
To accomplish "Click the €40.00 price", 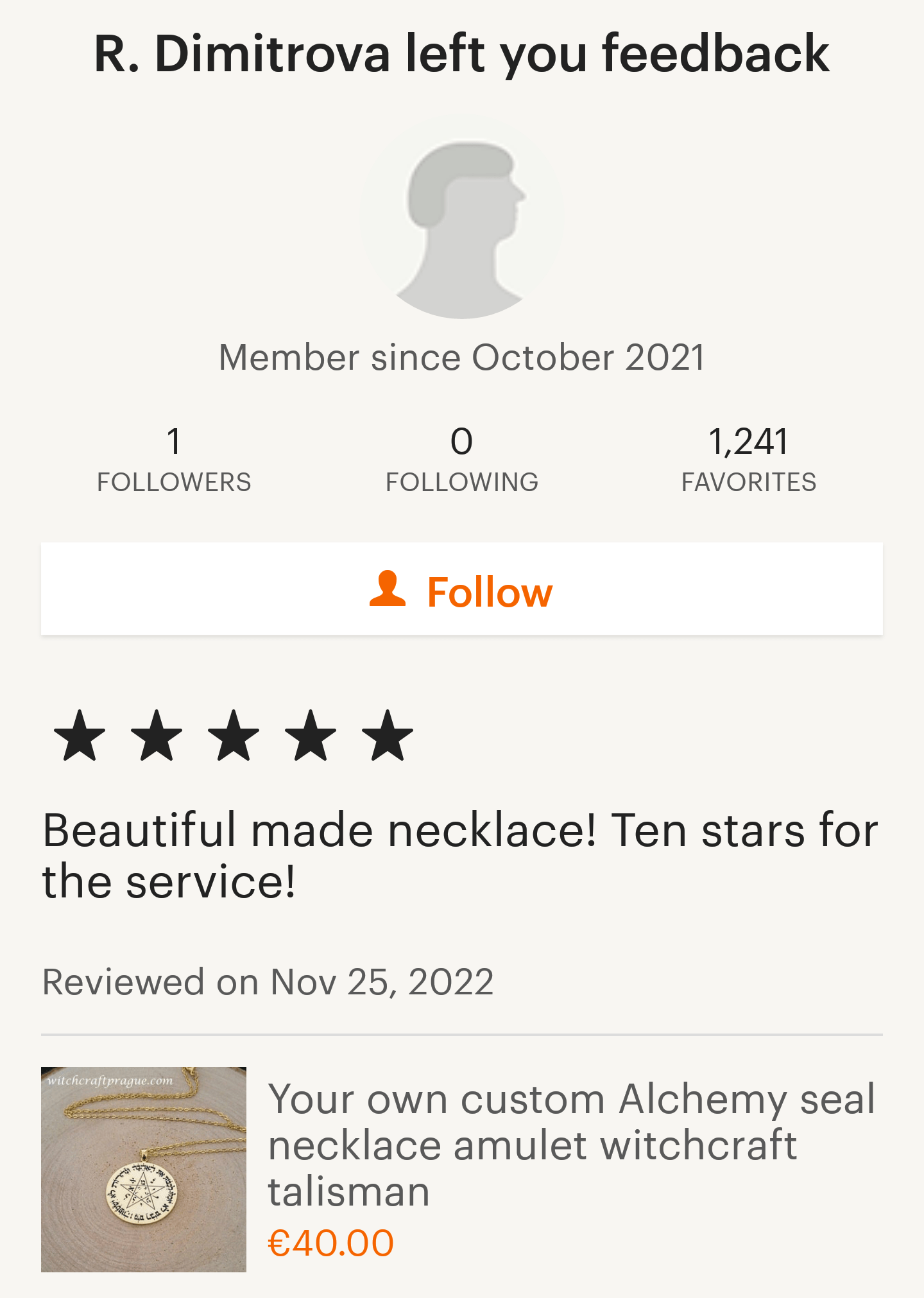I will 331,1243.
